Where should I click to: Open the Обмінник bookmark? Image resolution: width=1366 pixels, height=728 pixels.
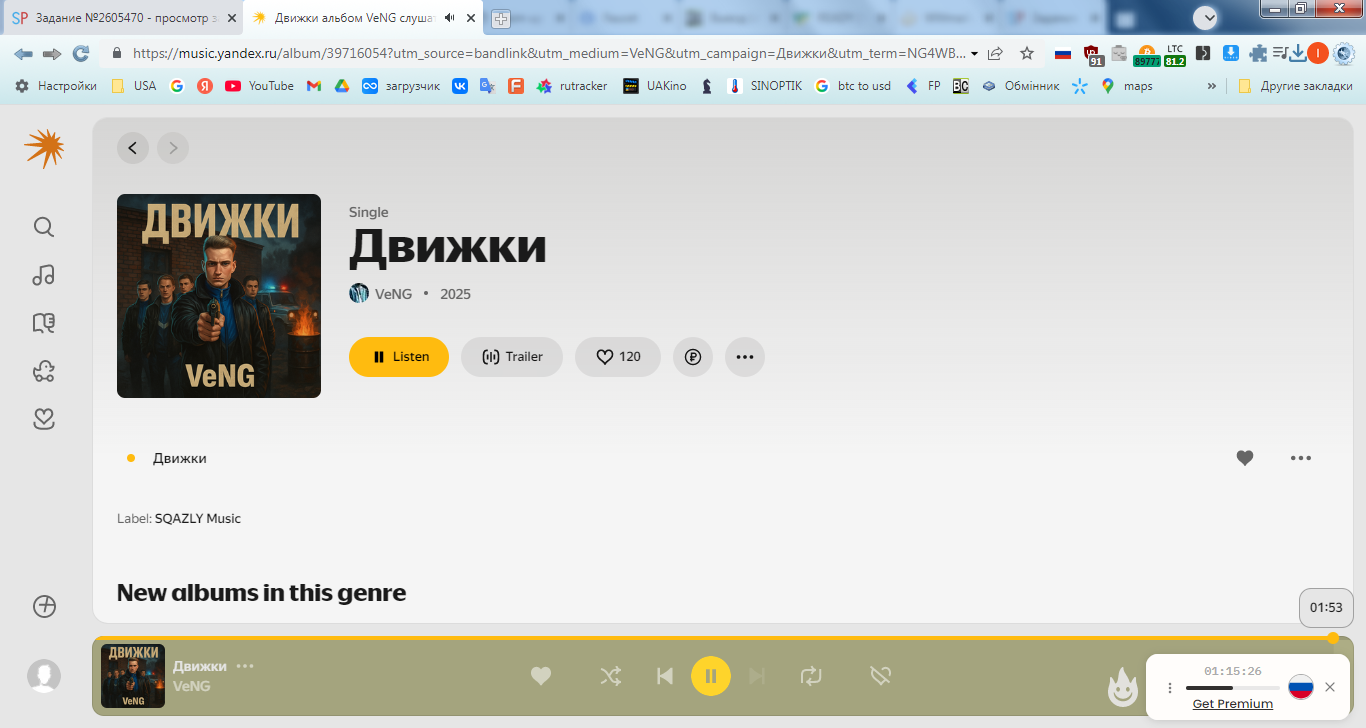coord(1020,86)
